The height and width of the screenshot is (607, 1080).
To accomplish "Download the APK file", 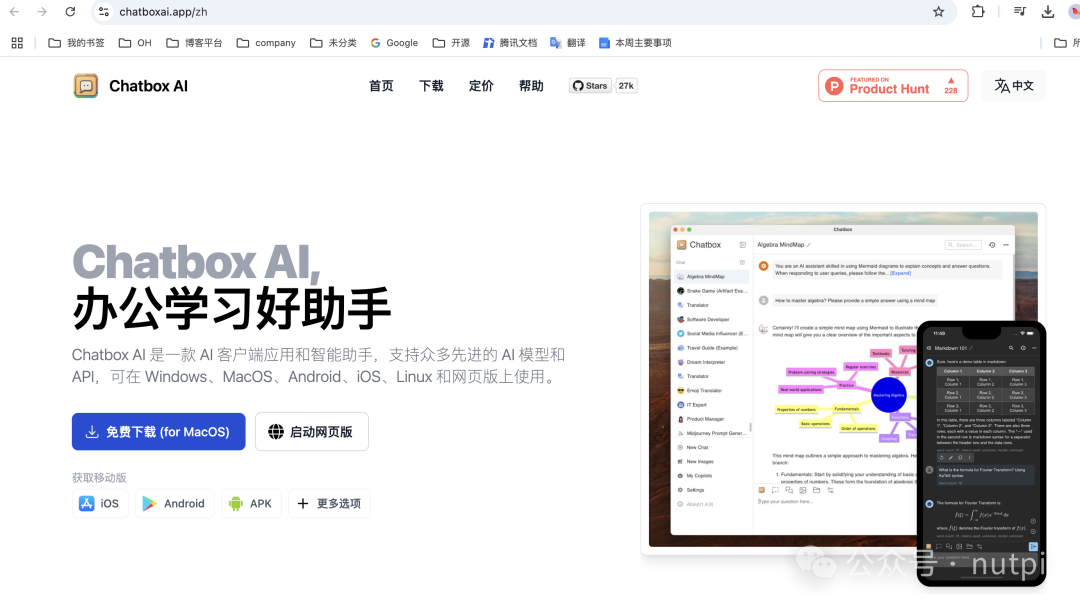I will pyautogui.click(x=251, y=503).
